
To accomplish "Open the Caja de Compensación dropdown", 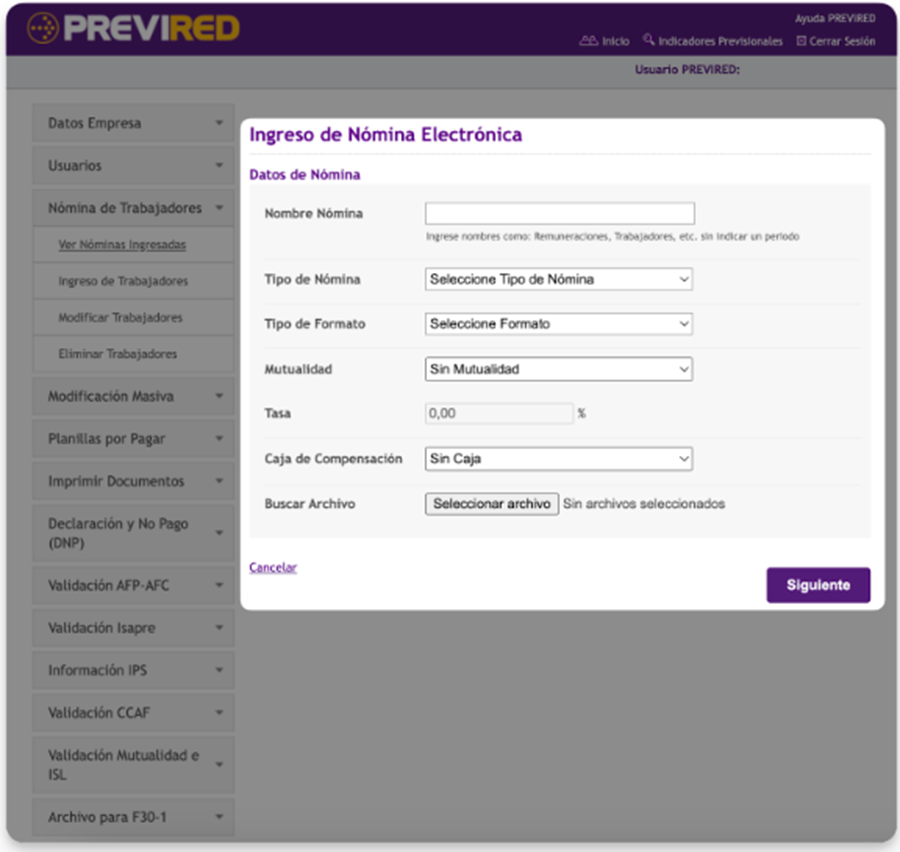I will pyautogui.click(x=559, y=459).
